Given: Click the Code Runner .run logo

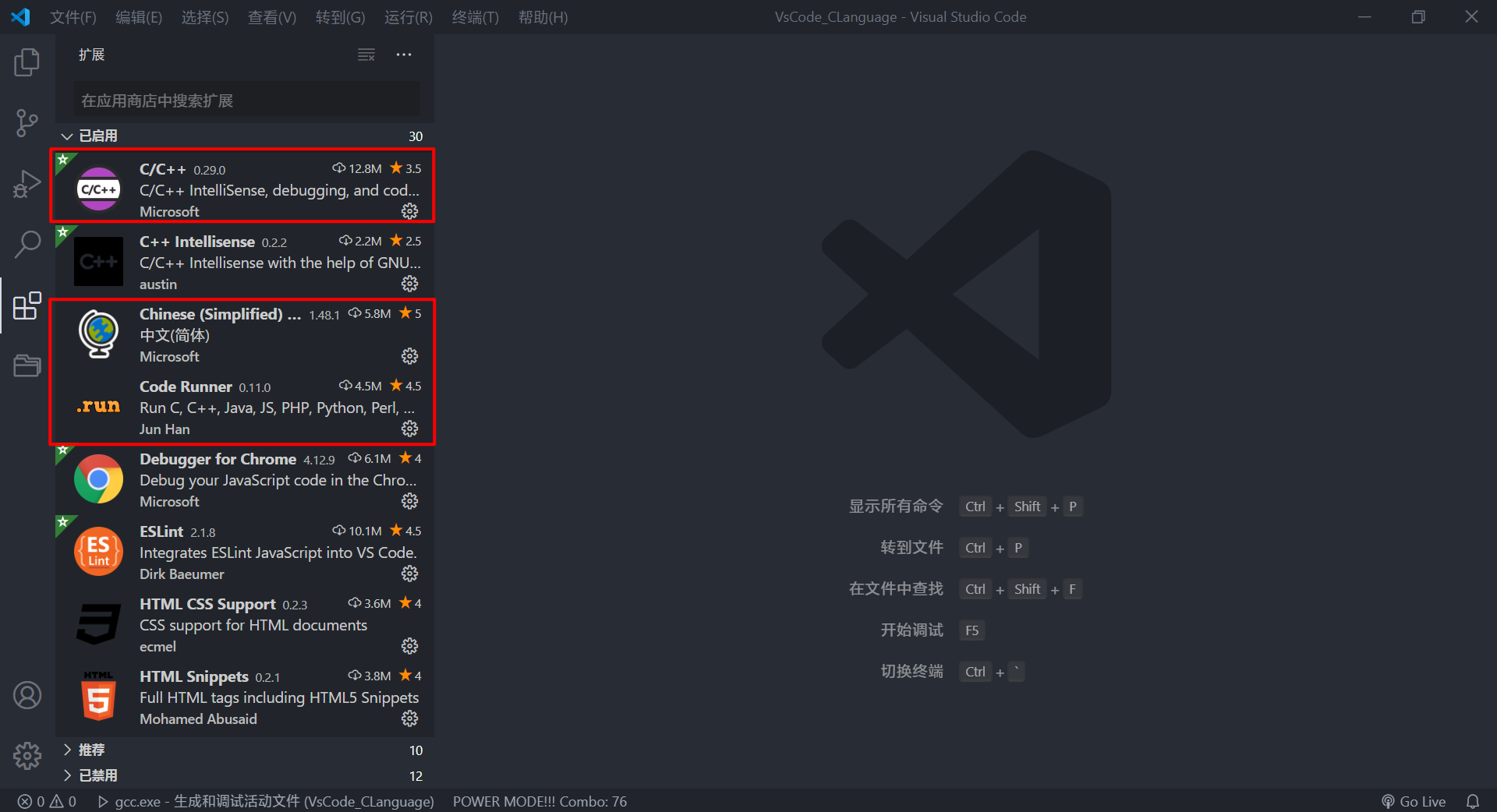Looking at the screenshot, I should coord(98,406).
